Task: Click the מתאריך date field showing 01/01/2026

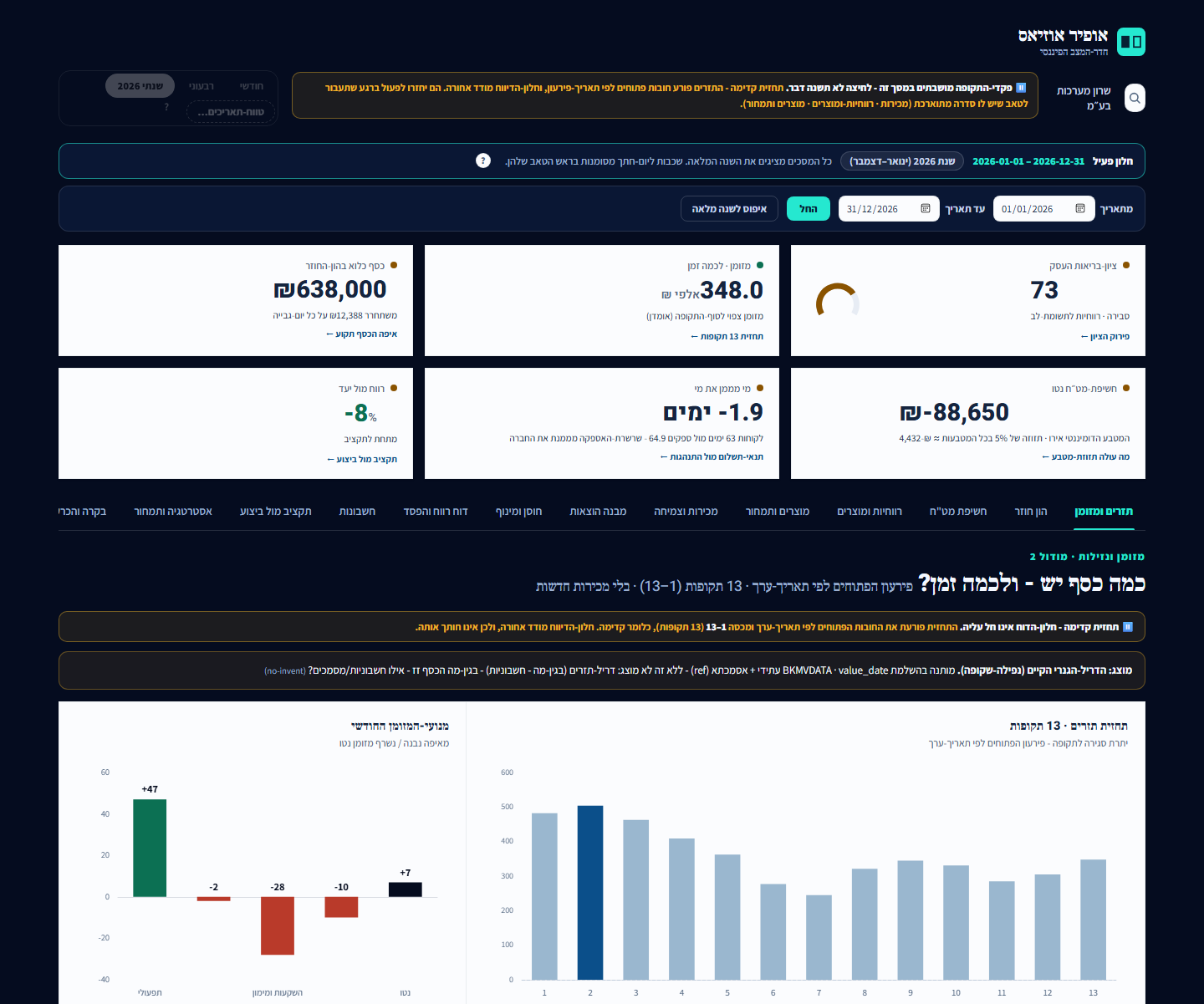Action: (x=1043, y=208)
